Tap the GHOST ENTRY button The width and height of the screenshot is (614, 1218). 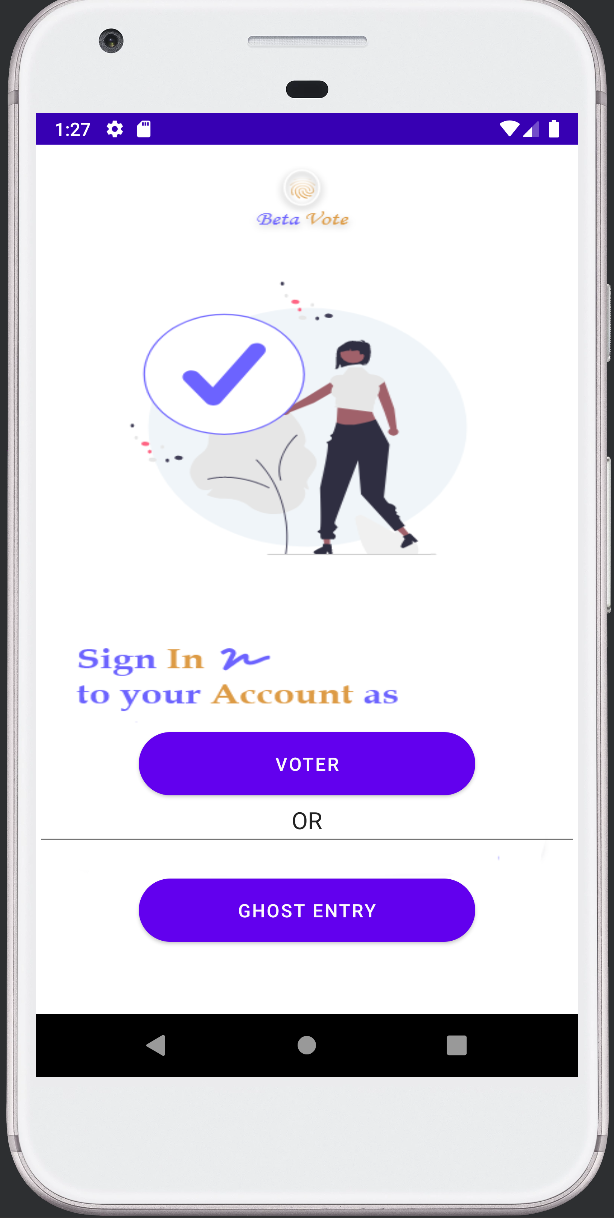pos(306,911)
